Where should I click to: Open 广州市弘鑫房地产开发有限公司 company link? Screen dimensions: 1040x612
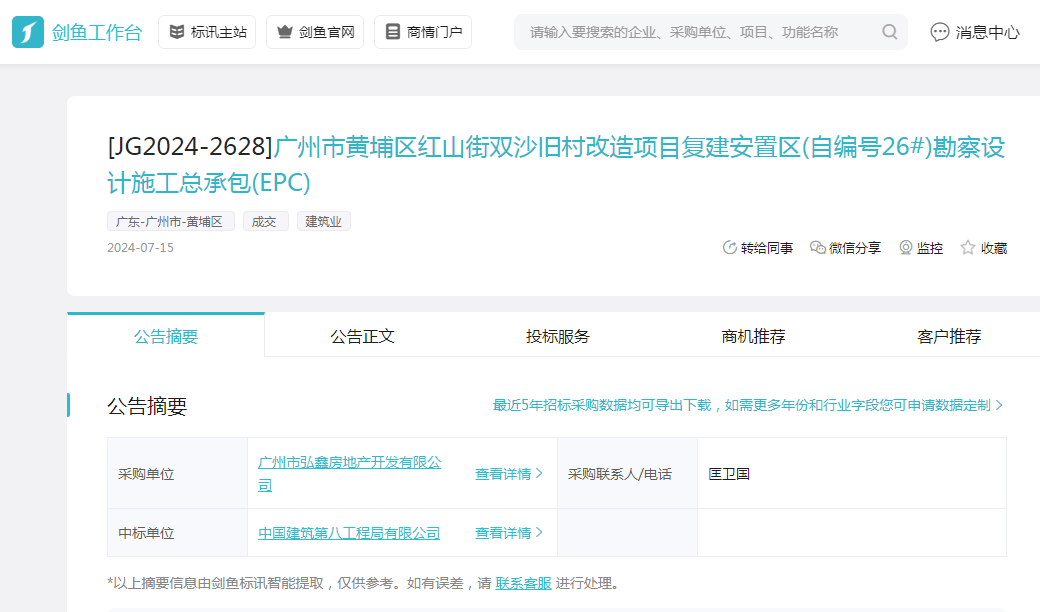[x=350, y=473]
